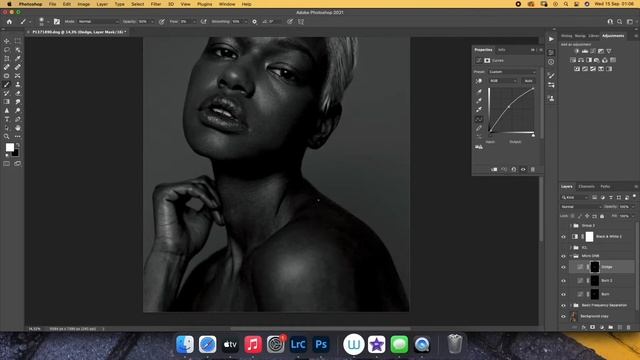Open smoothing options gear icon

click(x=254, y=22)
